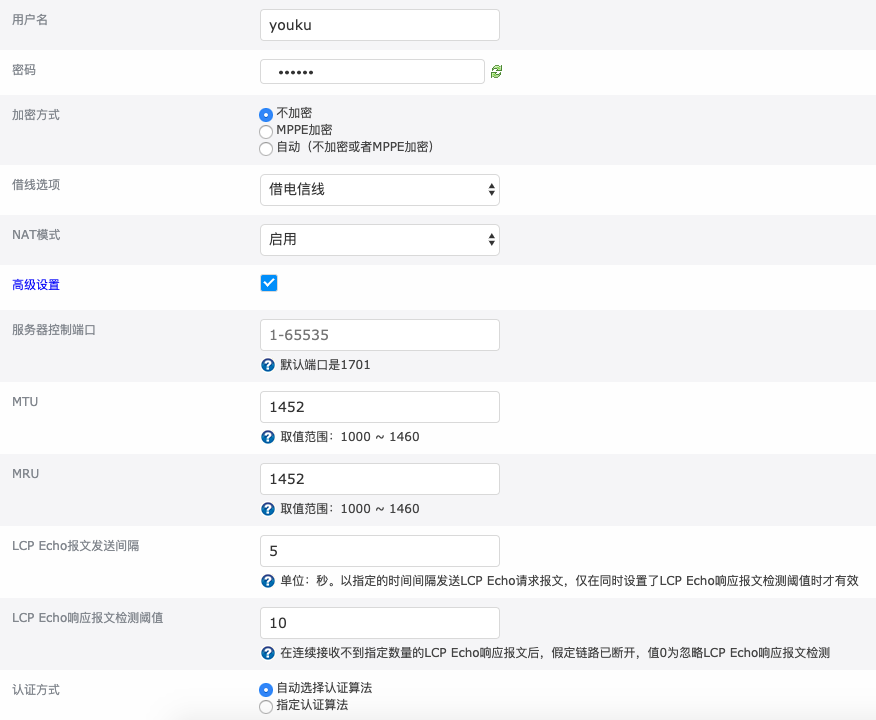
Task: Click the MTU value input field
Action: 379,407
